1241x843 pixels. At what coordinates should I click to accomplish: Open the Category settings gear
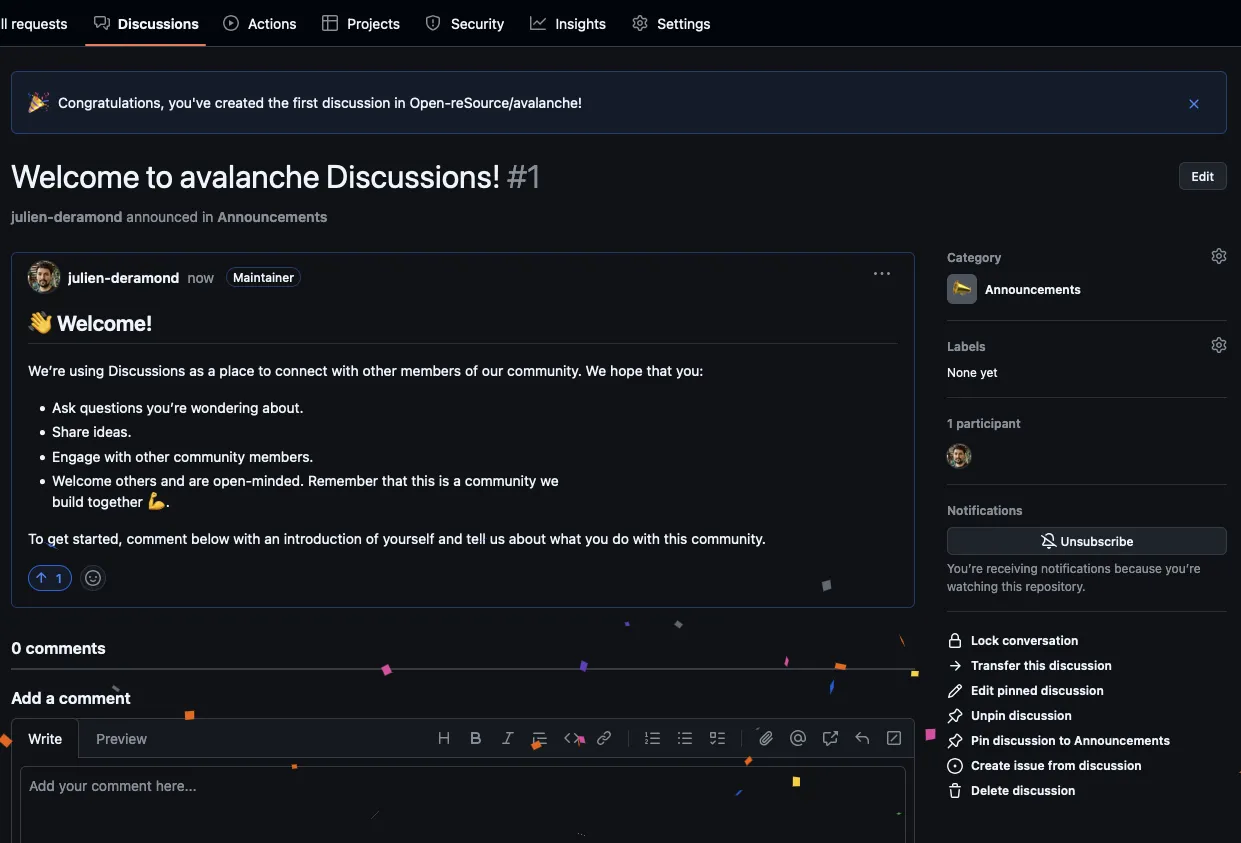coord(1218,257)
